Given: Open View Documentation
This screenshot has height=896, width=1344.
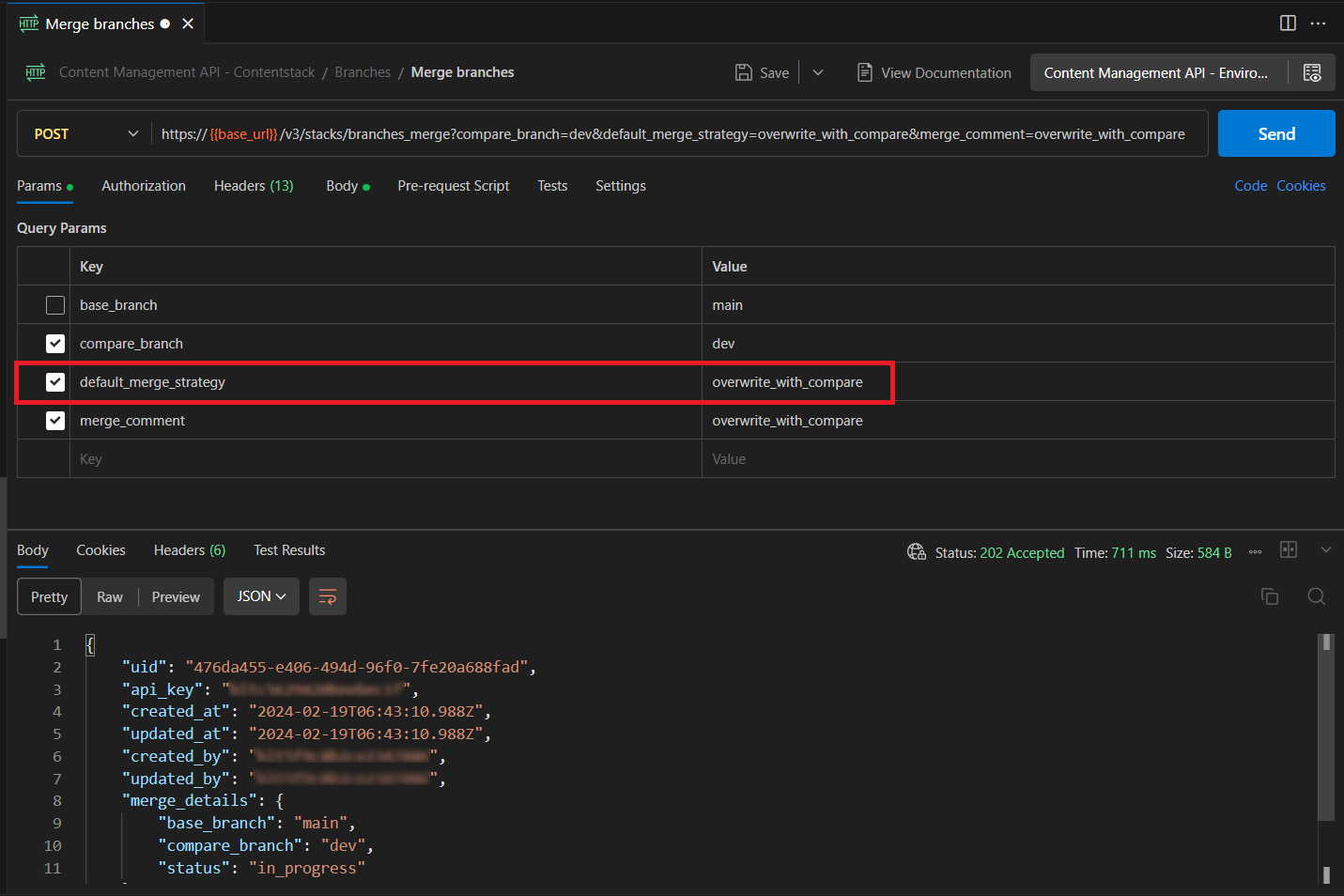Looking at the screenshot, I should click(935, 72).
